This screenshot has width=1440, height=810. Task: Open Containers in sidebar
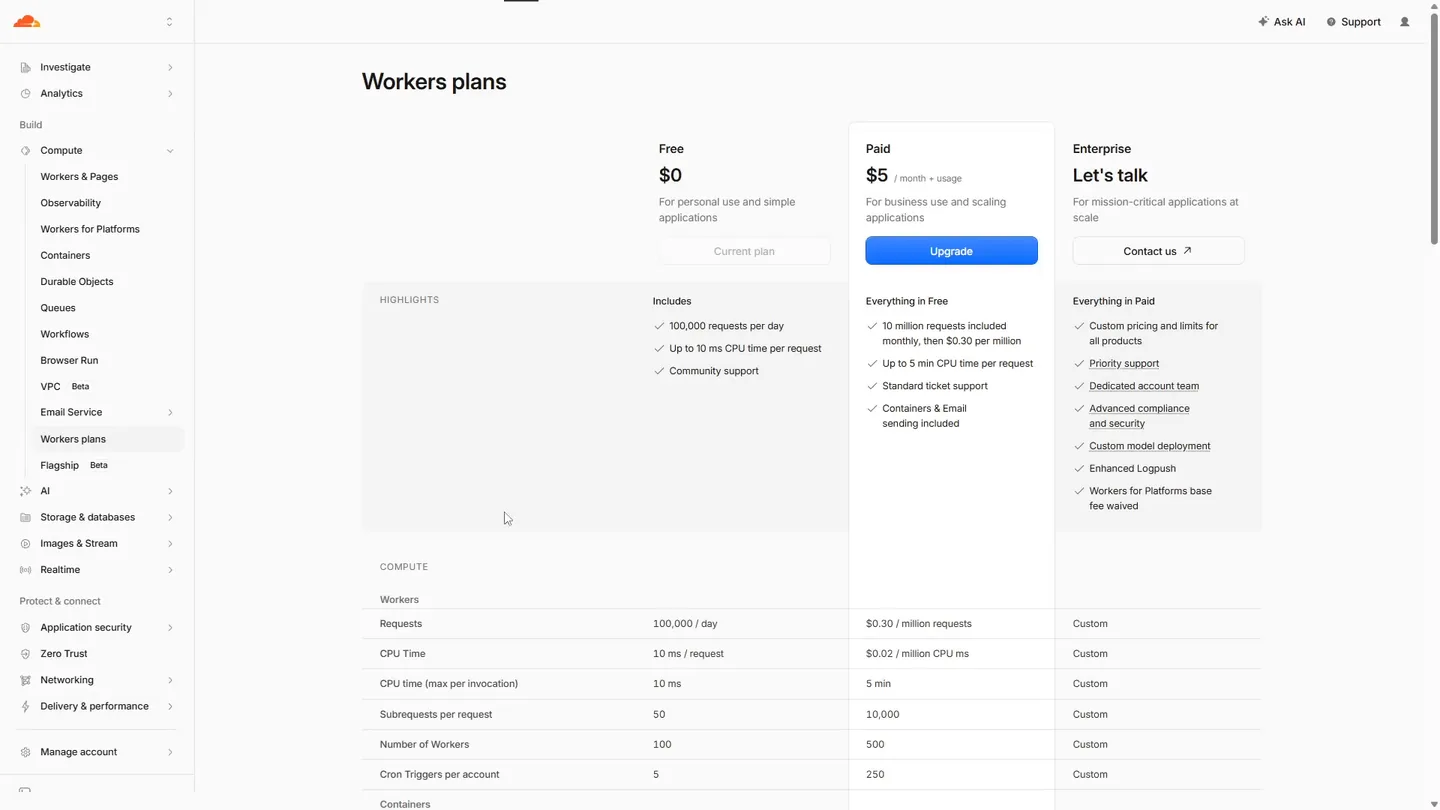(65, 256)
